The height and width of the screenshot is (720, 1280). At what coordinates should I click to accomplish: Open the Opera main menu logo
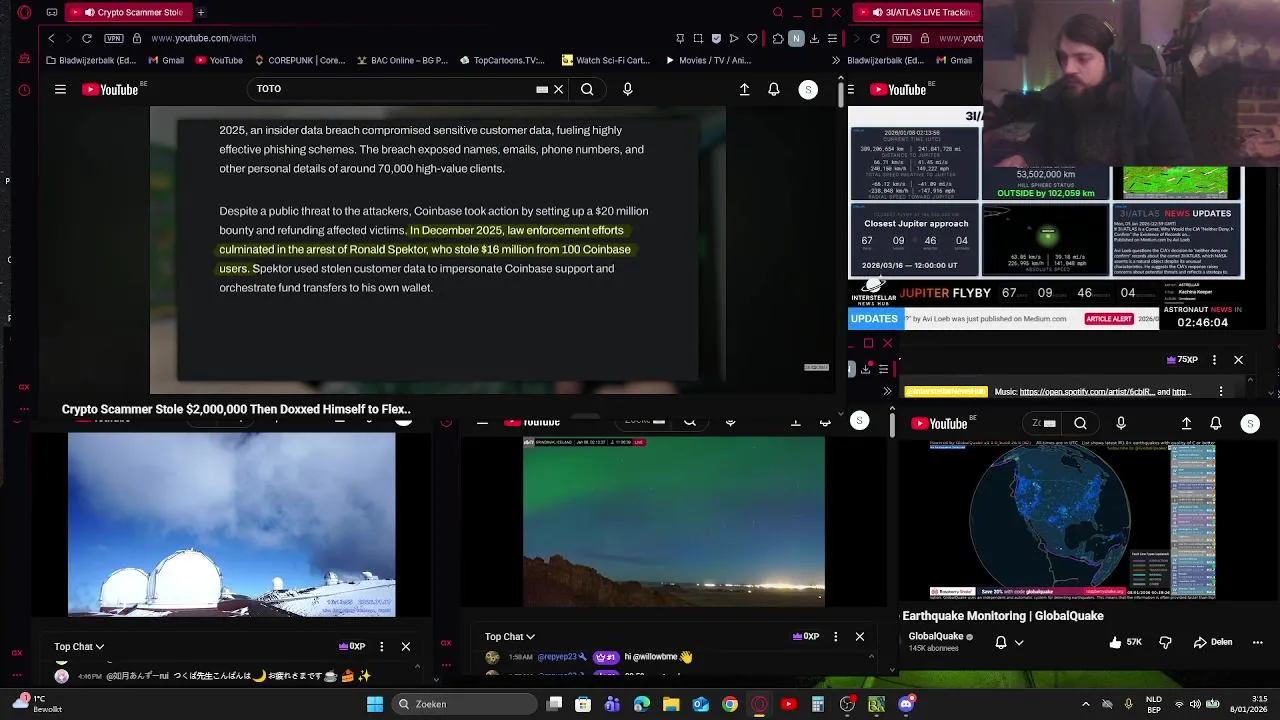coord(24,12)
